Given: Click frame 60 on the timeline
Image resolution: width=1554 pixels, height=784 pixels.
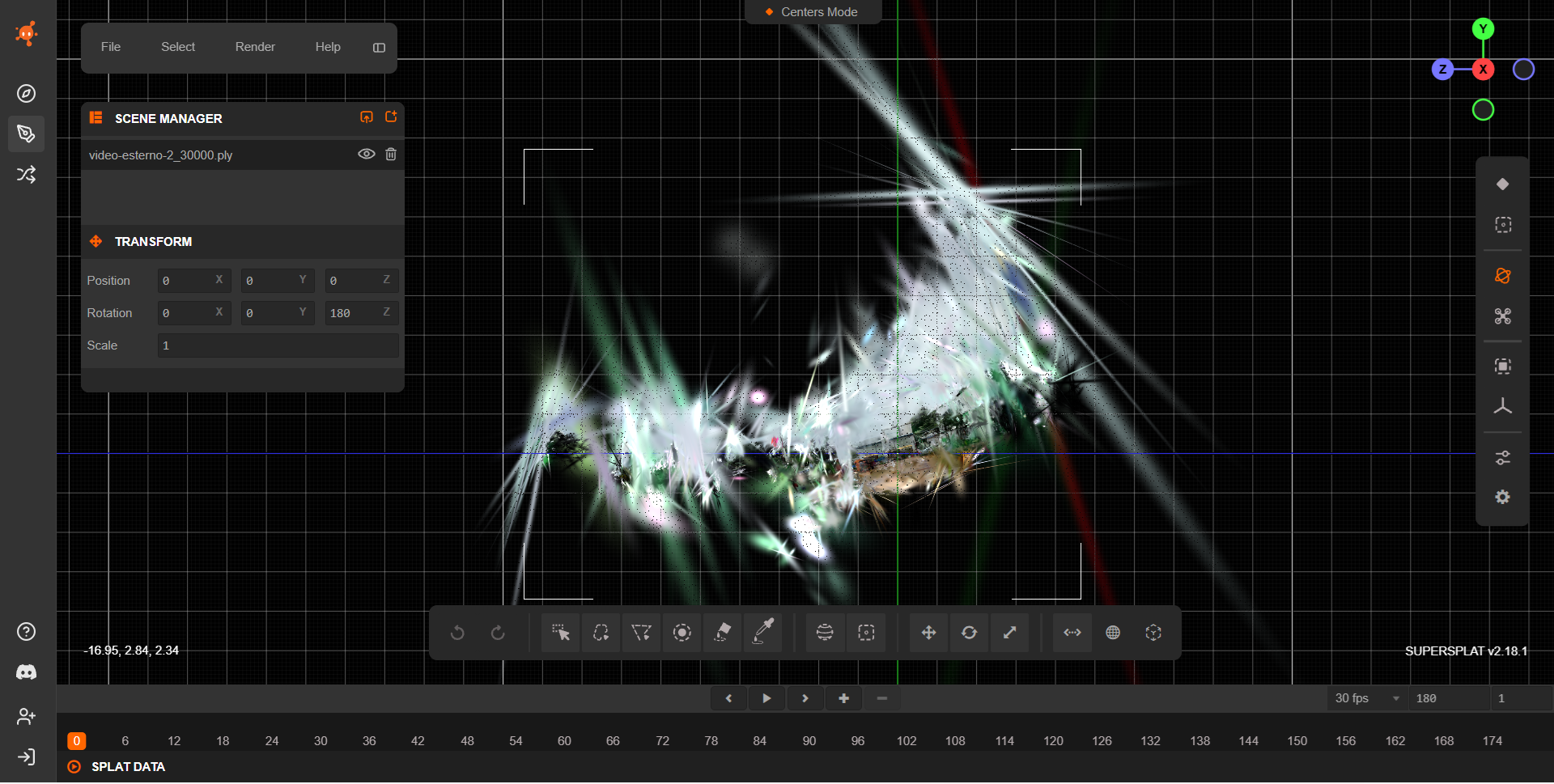Looking at the screenshot, I should click(564, 741).
